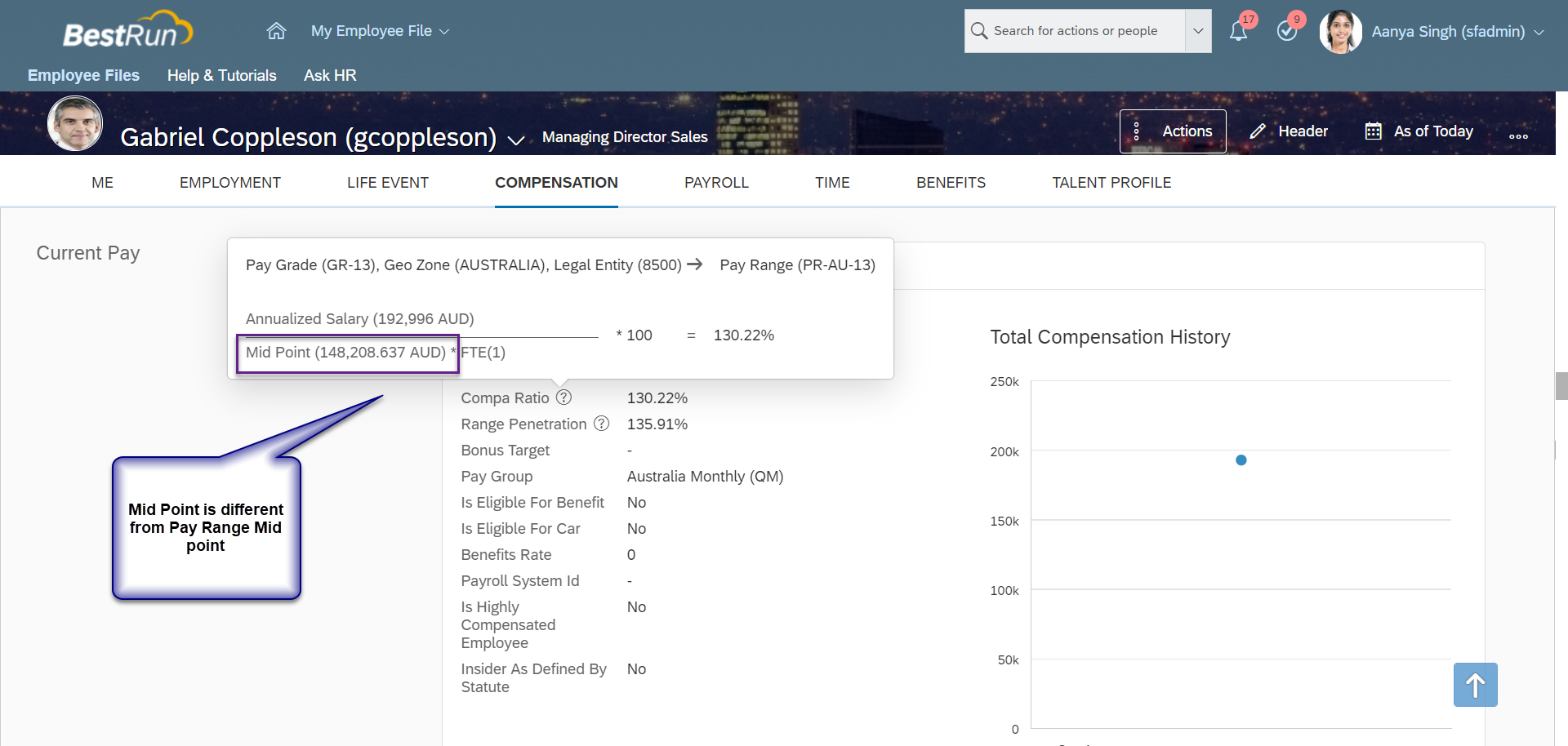The image size is (1568, 746).
Task: Open the Actions menu button
Action: (1173, 131)
